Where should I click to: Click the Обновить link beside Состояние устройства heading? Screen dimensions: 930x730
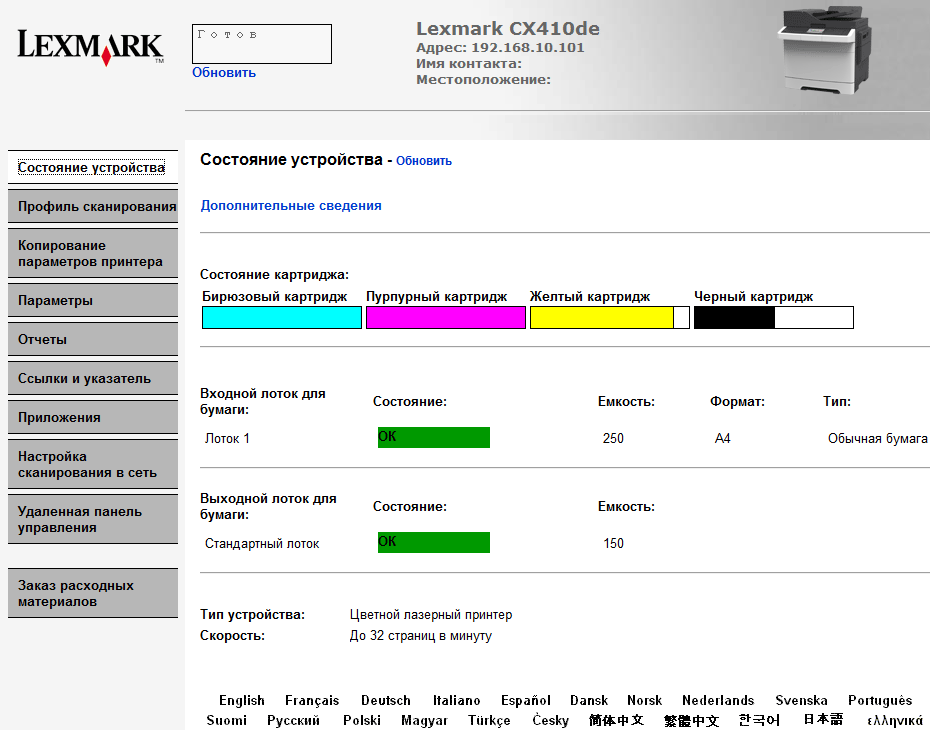(x=423, y=161)
